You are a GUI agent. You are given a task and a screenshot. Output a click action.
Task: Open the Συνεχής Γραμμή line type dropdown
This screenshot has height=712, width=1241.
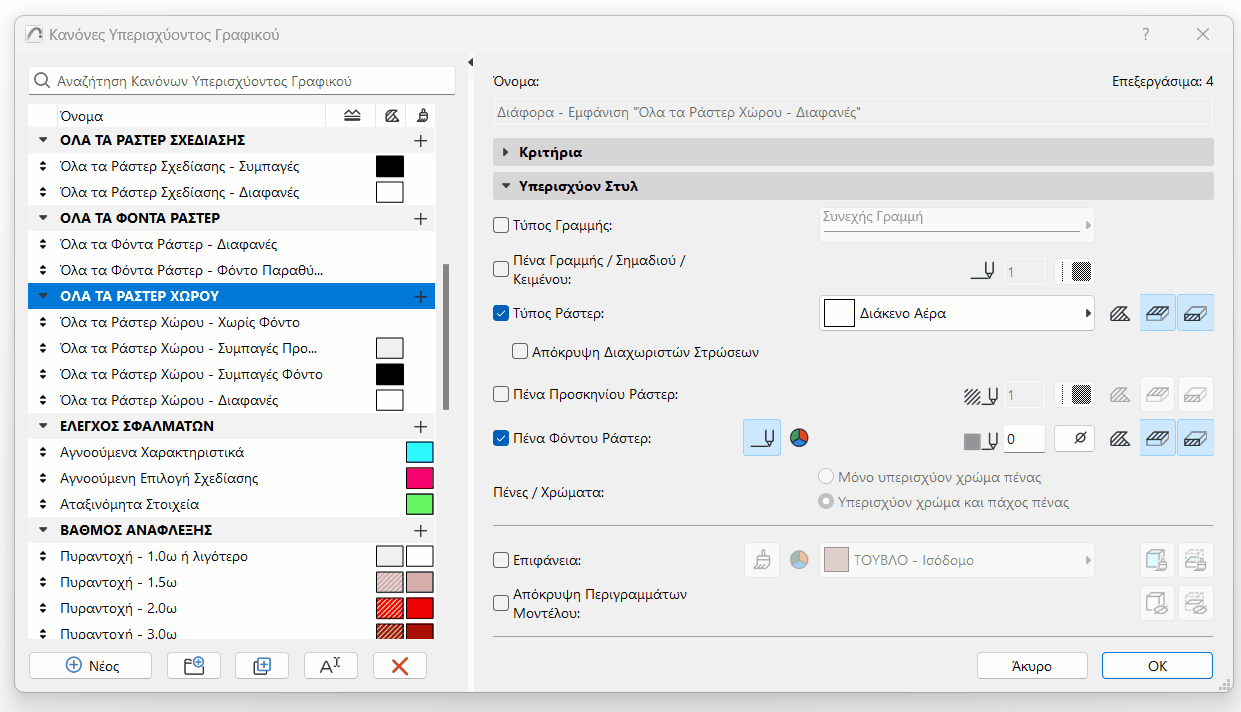(x=957, y=225)
